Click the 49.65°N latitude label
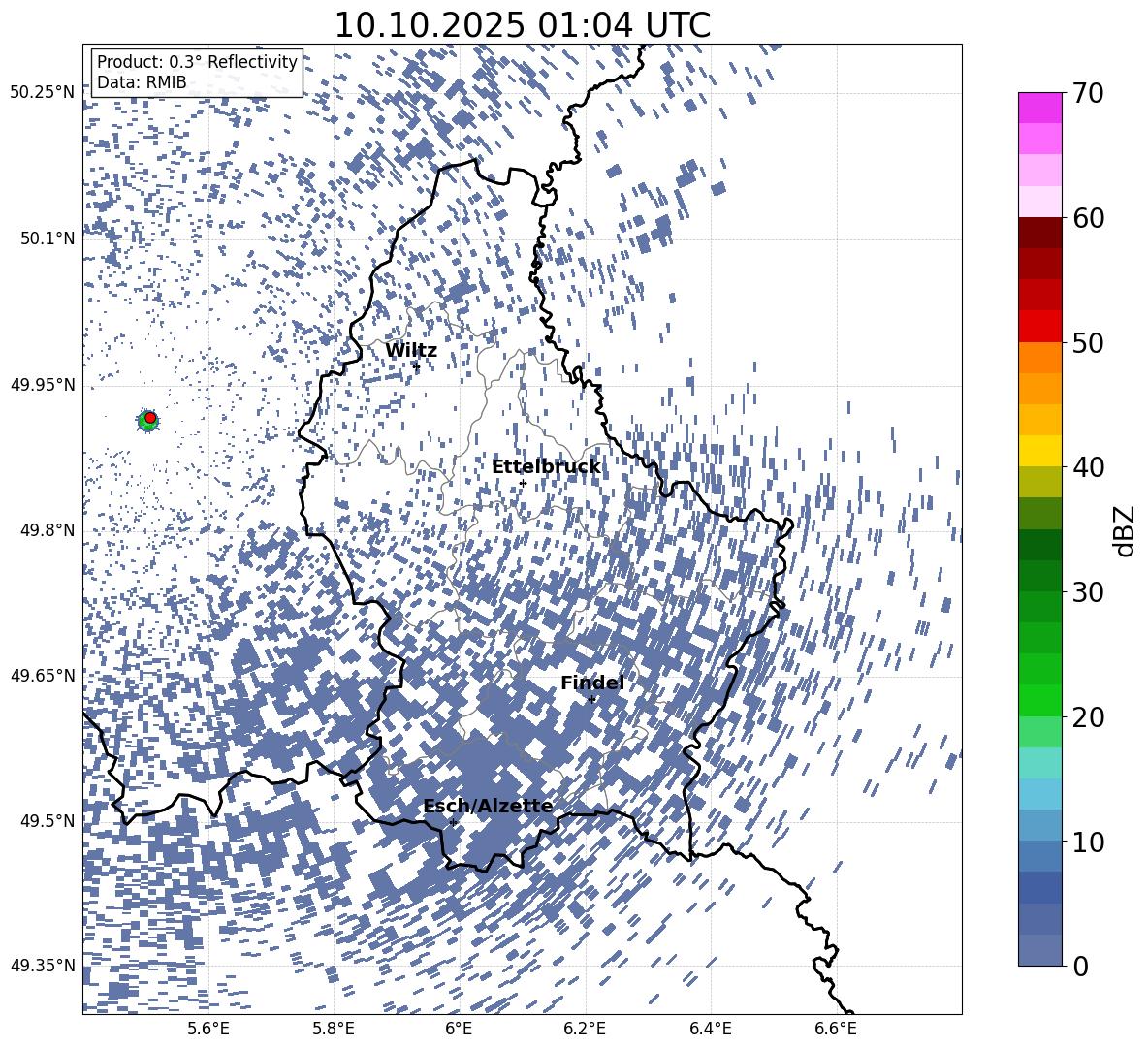1148x1048 pixels. pos(43,675)
